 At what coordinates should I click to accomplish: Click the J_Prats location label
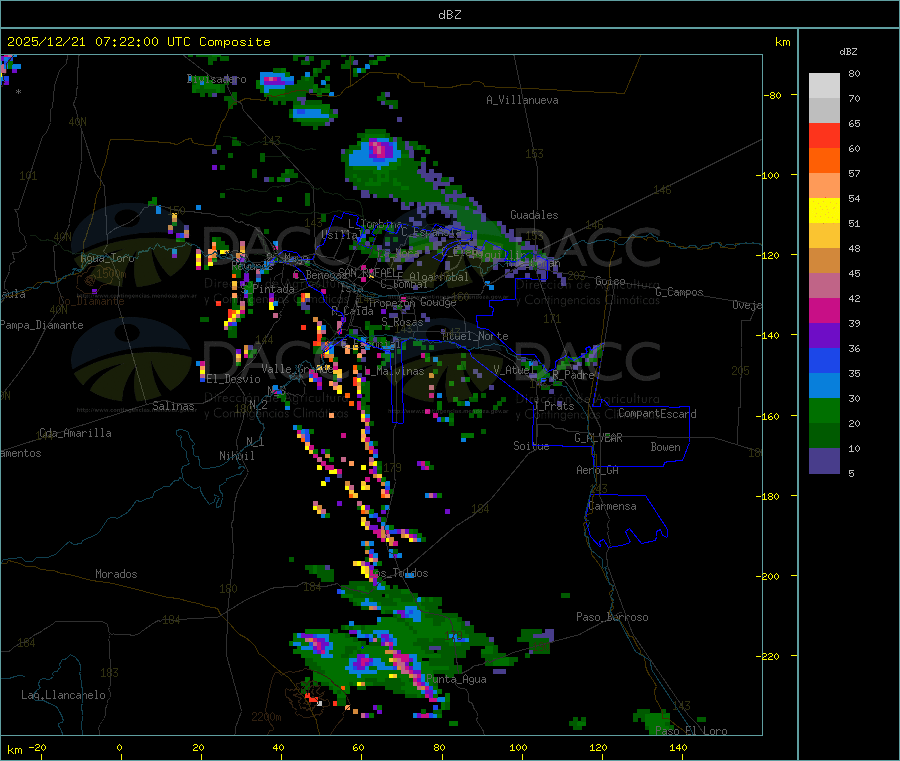point(553,406)
